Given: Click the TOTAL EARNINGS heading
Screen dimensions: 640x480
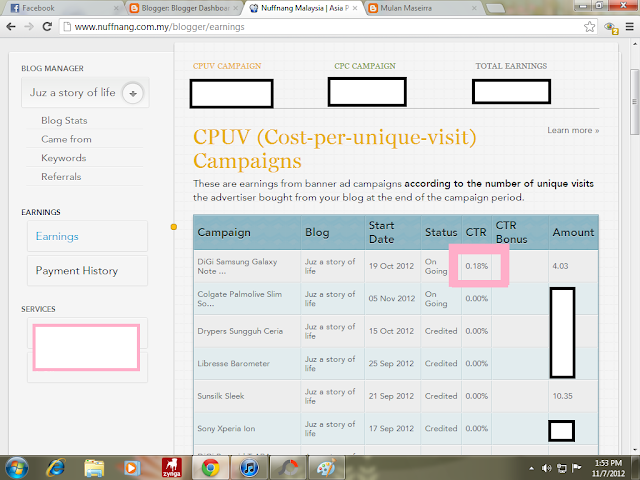Looking at the screenshot, I should coord(511,66).
